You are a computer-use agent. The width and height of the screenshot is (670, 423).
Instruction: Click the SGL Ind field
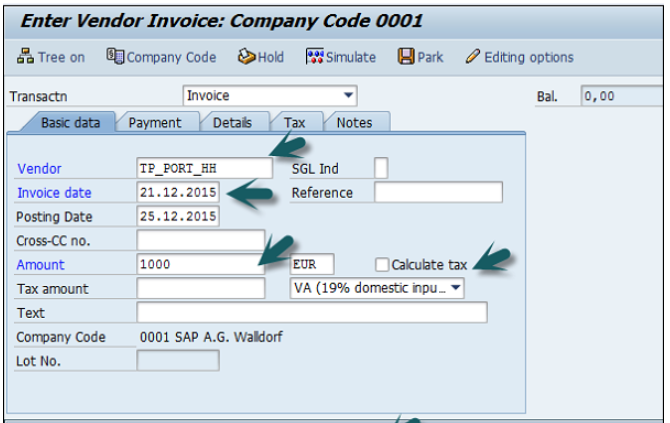click(381, 168)
